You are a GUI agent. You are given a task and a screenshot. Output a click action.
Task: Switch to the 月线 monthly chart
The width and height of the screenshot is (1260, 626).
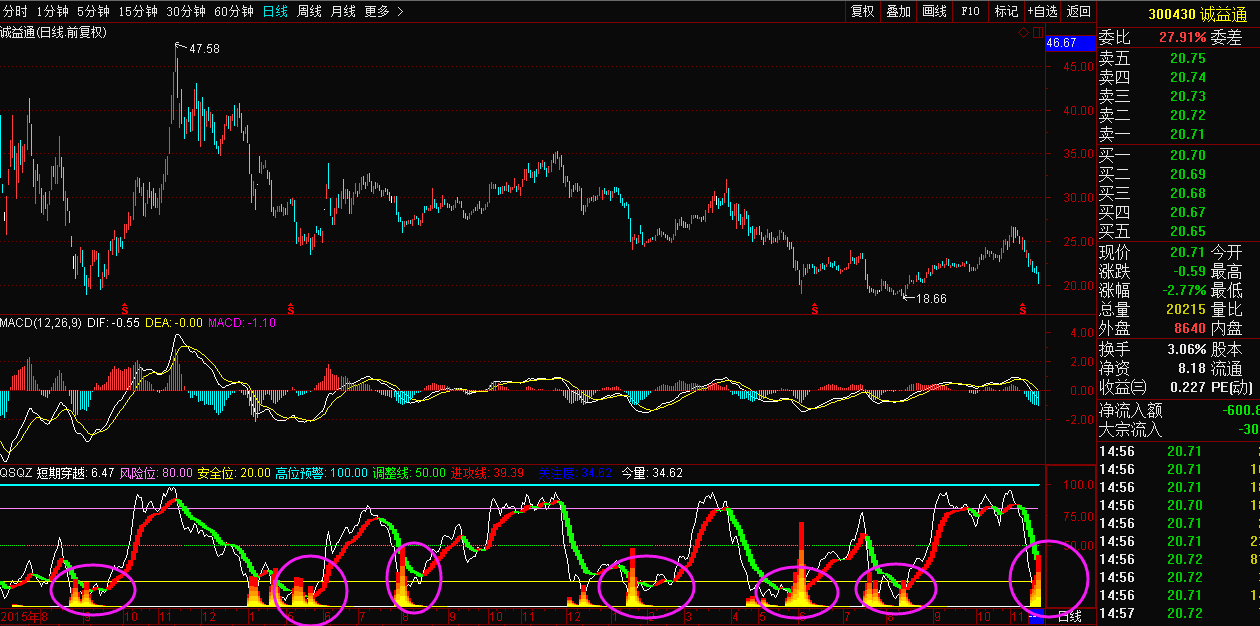pos(343,11)
